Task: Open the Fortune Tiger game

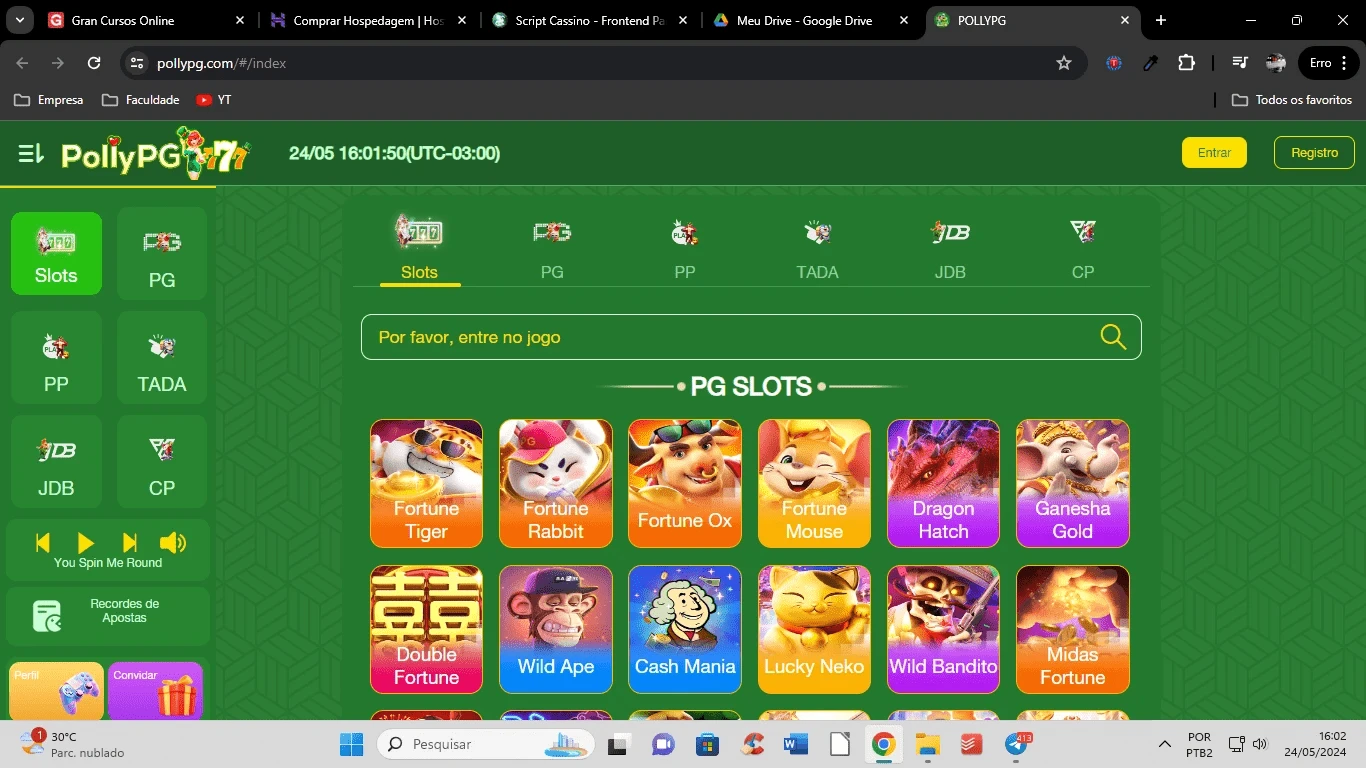Action: tap(426, 484)
